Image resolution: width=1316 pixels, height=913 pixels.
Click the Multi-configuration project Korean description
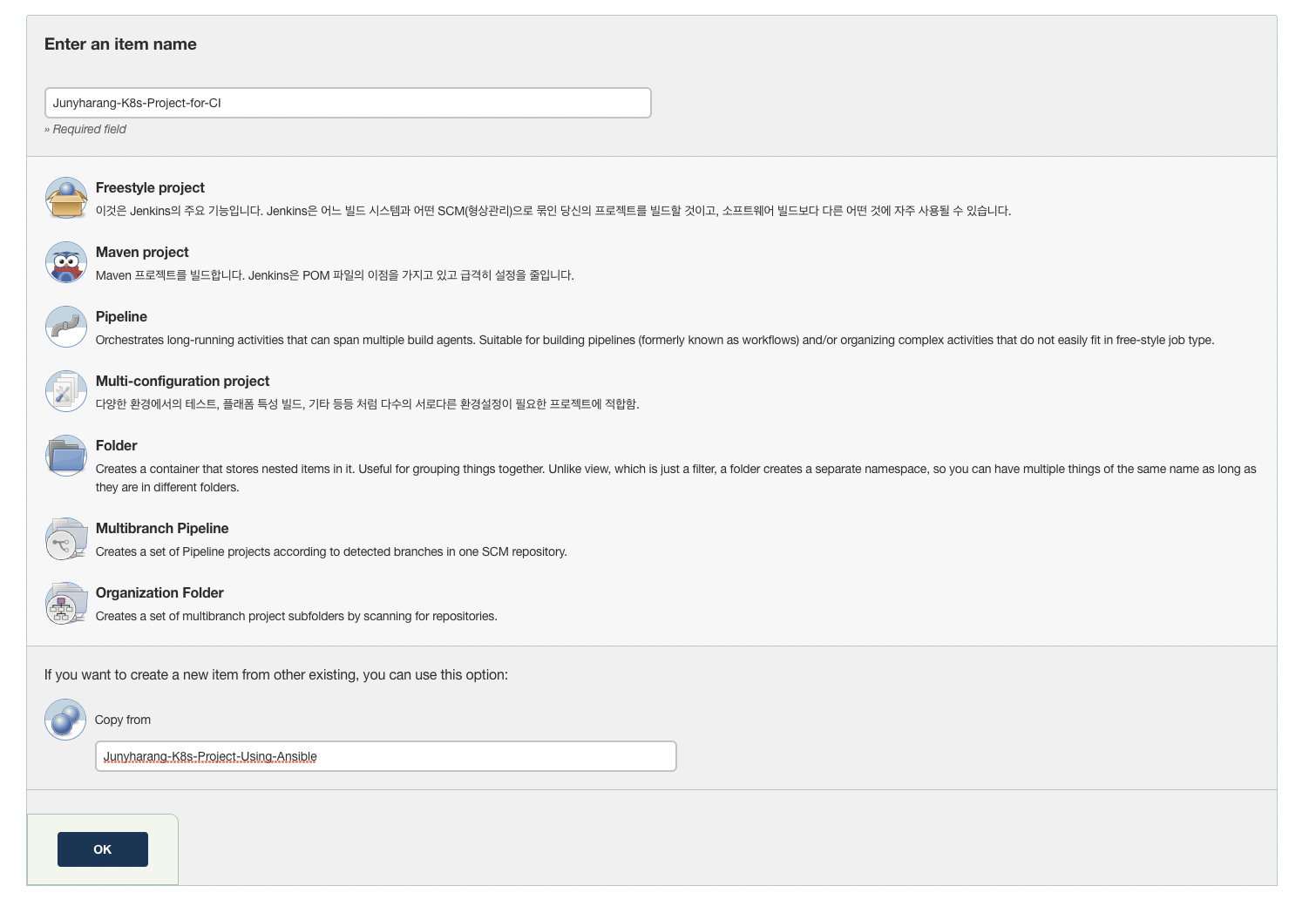coord(368,404)
